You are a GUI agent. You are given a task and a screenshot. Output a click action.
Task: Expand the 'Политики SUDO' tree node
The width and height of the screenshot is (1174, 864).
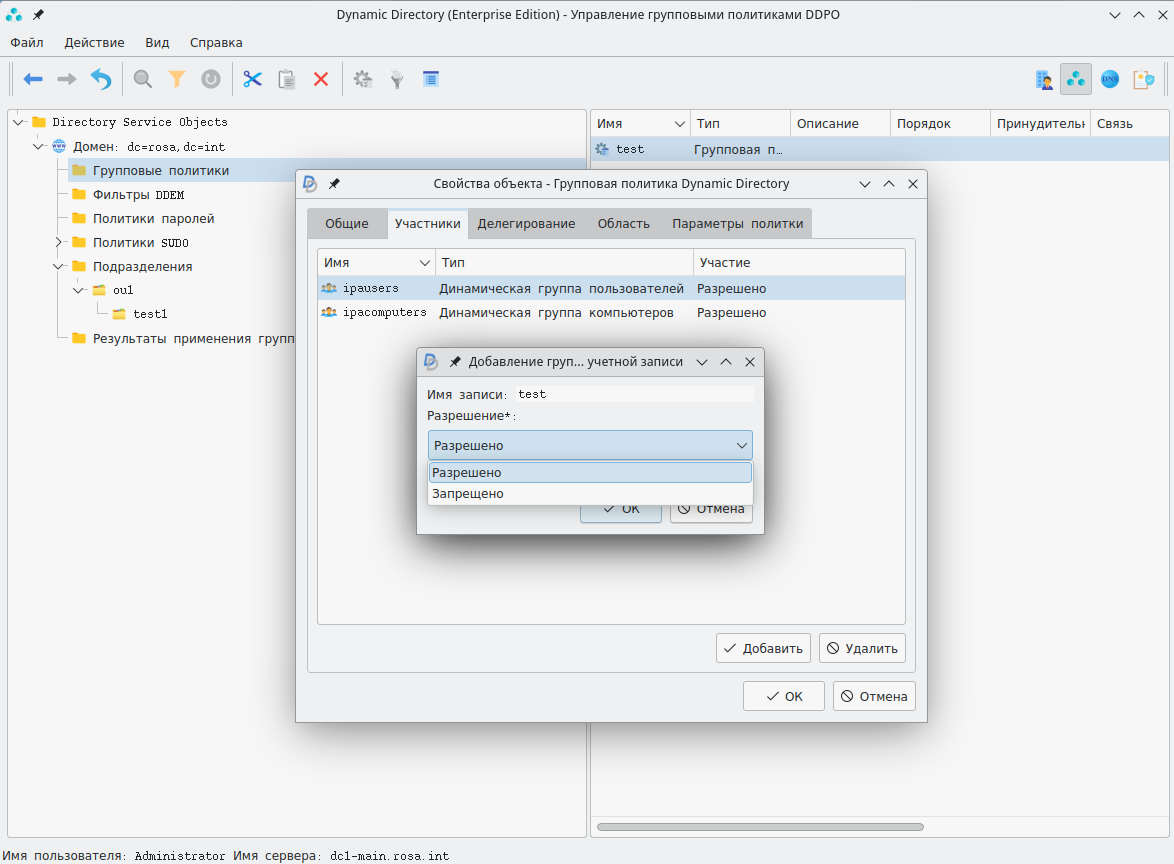[59, 243]
